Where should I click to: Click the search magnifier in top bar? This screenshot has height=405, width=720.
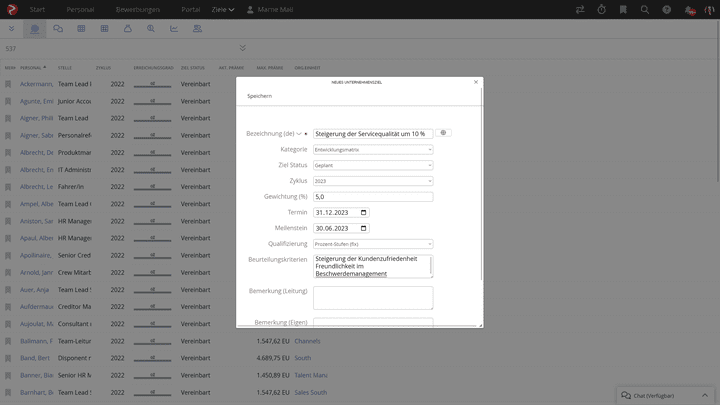(x=645, y=9)
